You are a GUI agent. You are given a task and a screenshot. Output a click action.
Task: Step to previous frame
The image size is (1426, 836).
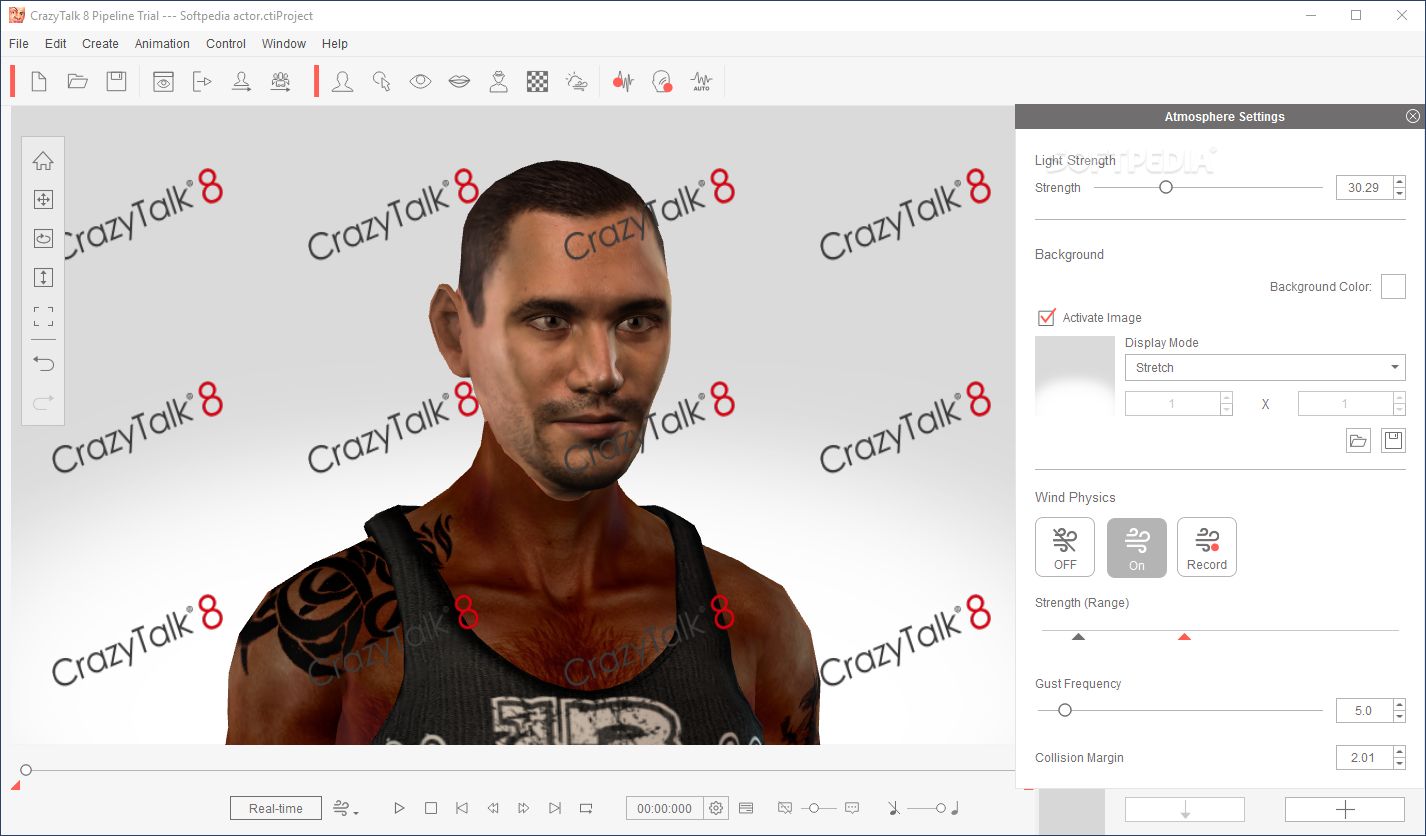point(493,808)
